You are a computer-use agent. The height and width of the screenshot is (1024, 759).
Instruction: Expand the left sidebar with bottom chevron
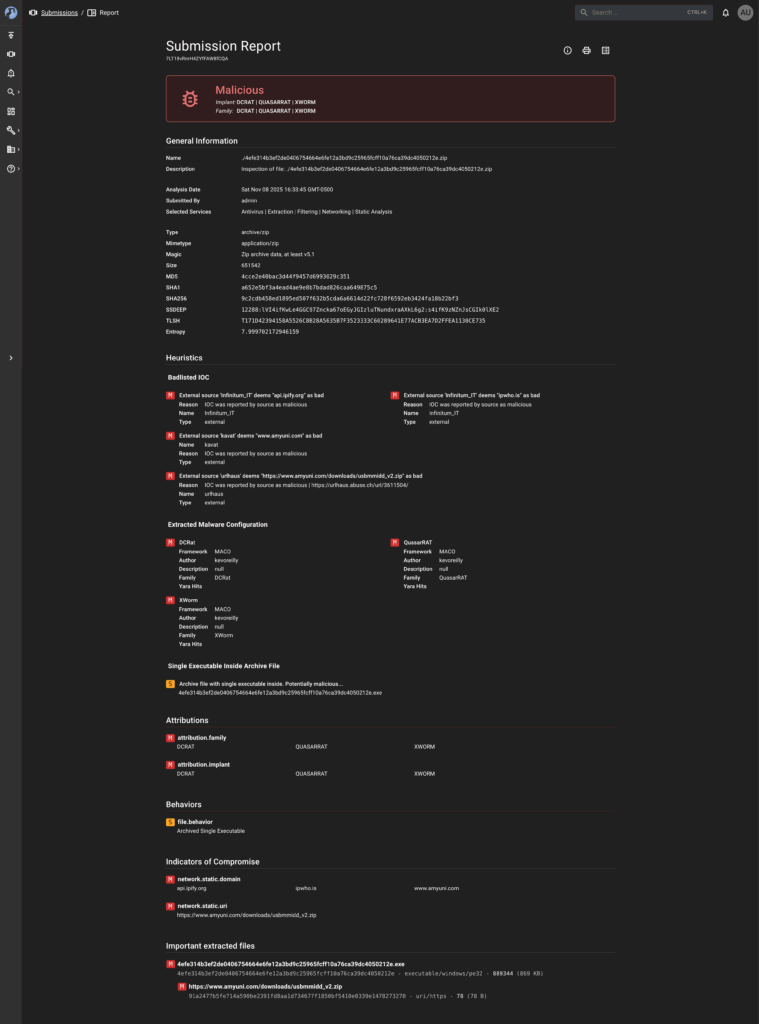[11, 357]
